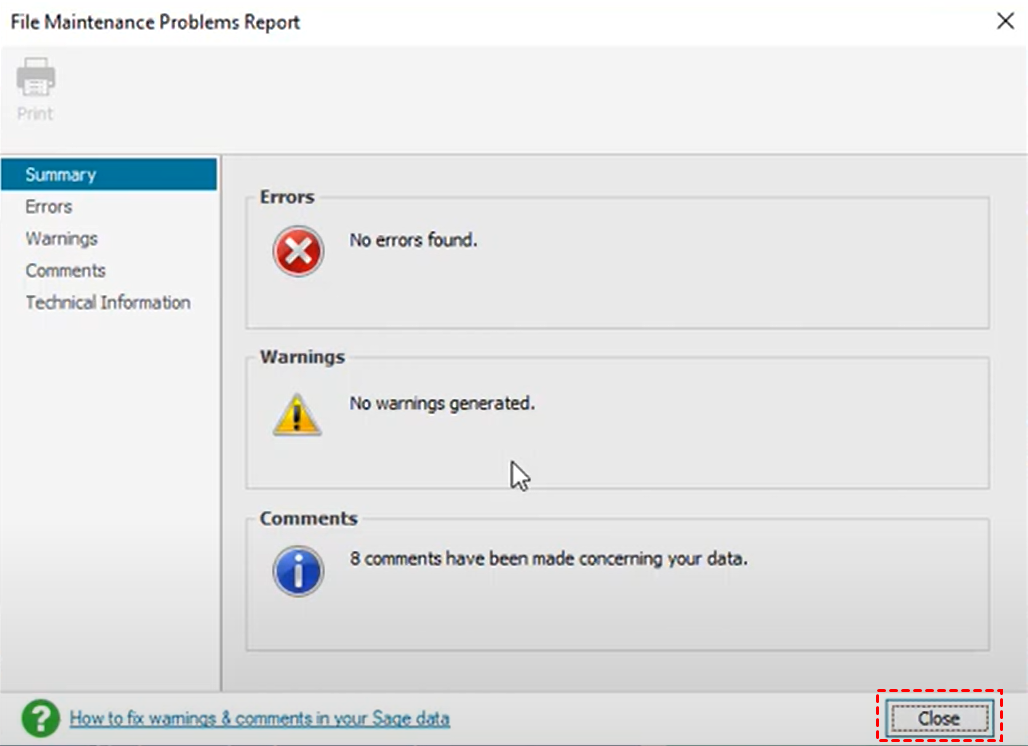Click the blue information icon
The height and width of the screenshot is (746, 1028).
point(298,572)
